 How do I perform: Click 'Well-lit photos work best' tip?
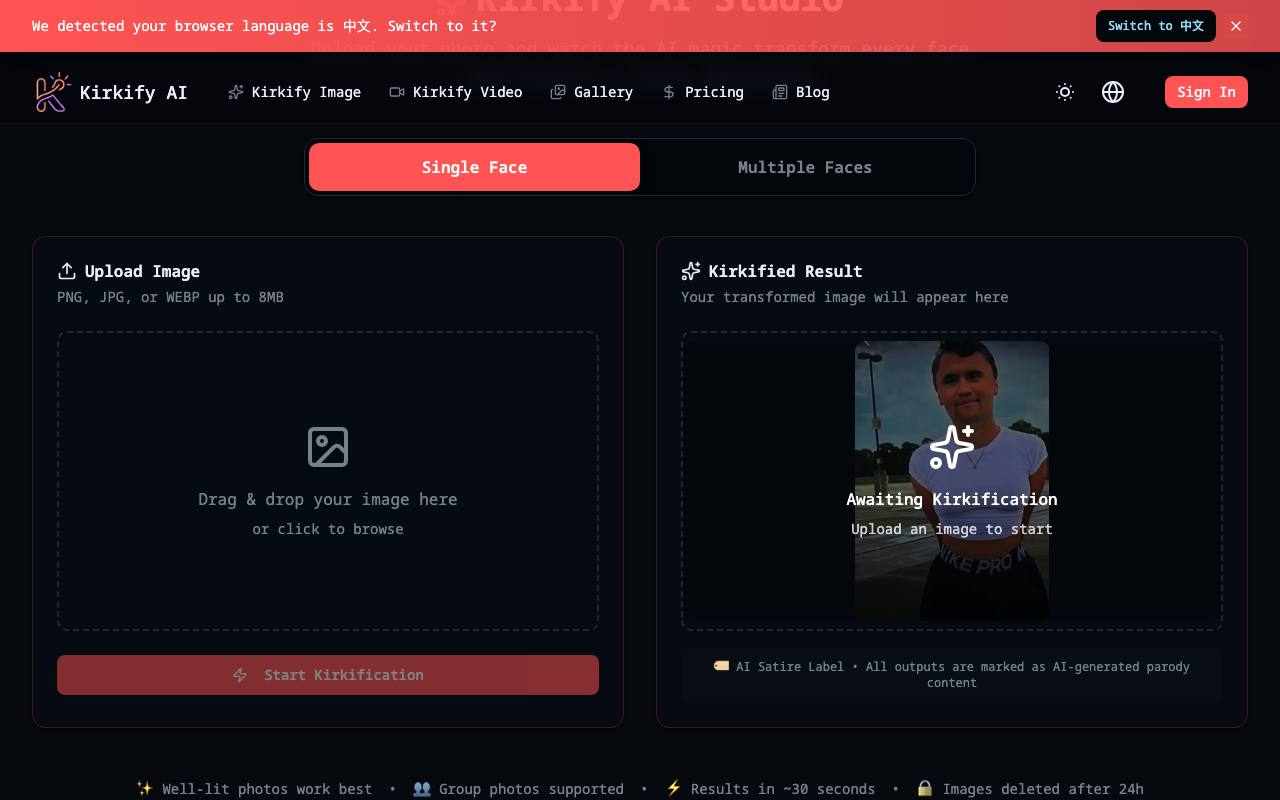pyautogui.click(x=254, y=789)
